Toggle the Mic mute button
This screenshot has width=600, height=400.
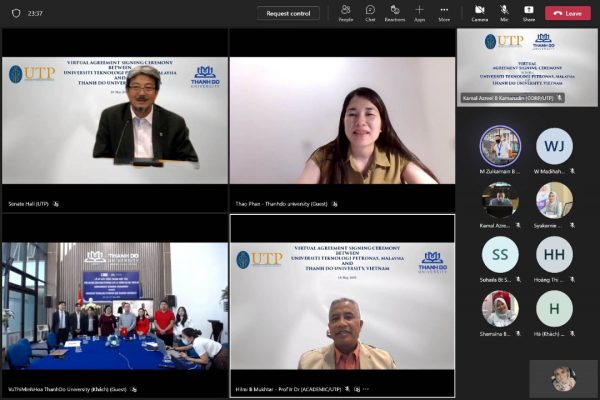(x=504, y=12)
